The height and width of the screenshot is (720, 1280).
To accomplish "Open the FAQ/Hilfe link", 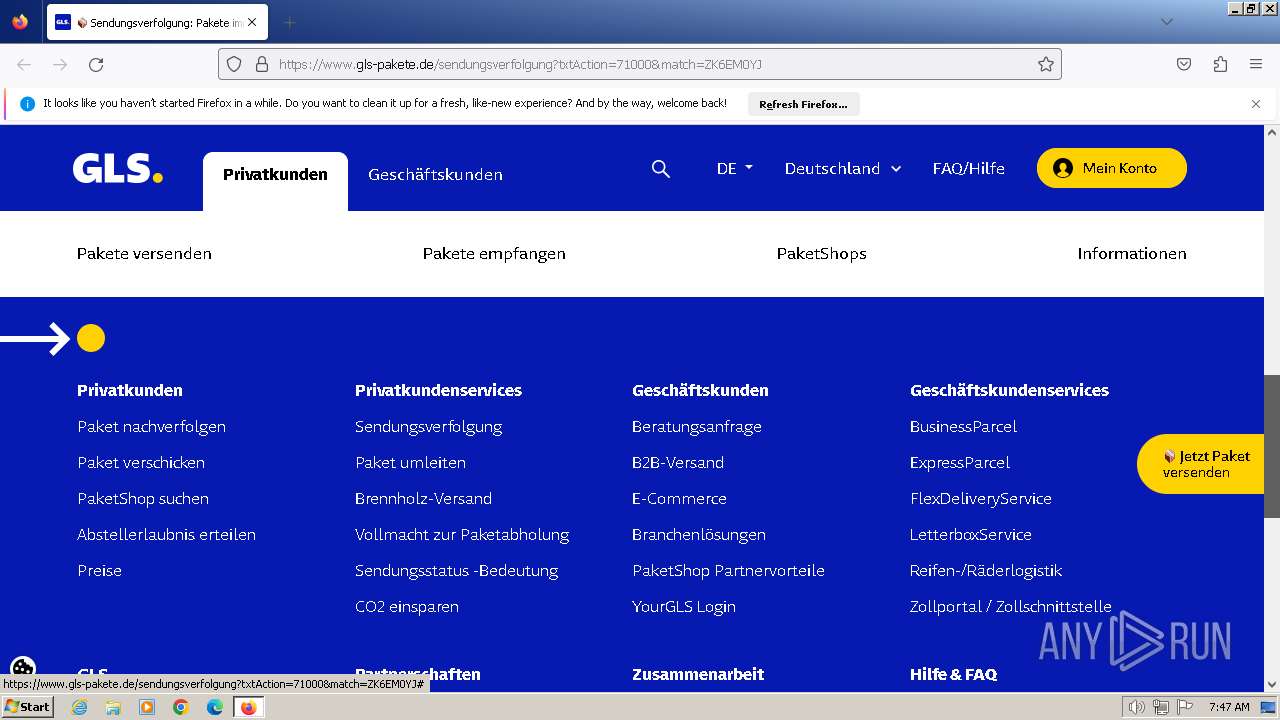I will pyautogui.click(x=968, y=169).
